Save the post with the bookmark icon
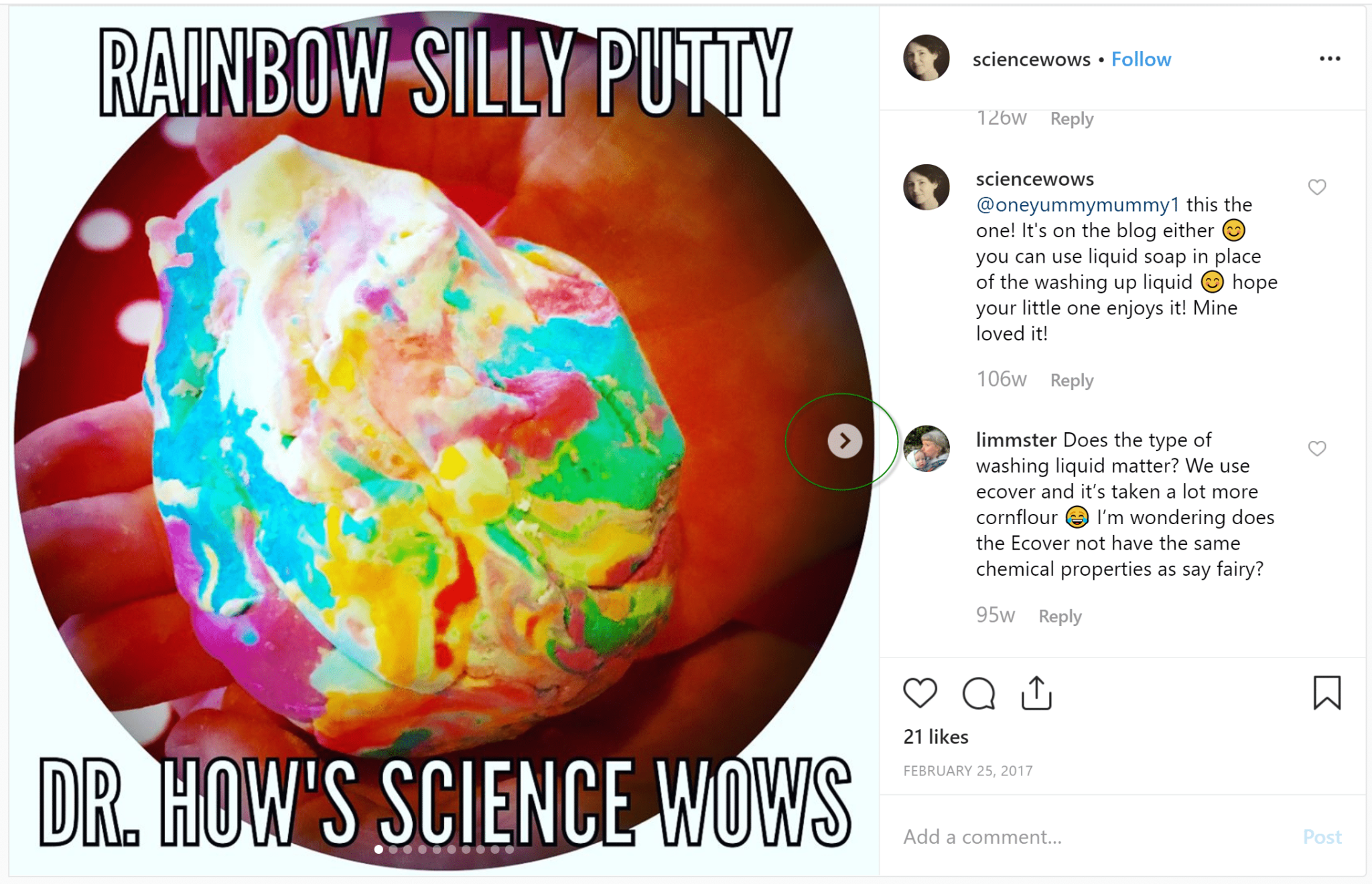Screen dimensions: 1372x884 click(x=1326, y=693)
